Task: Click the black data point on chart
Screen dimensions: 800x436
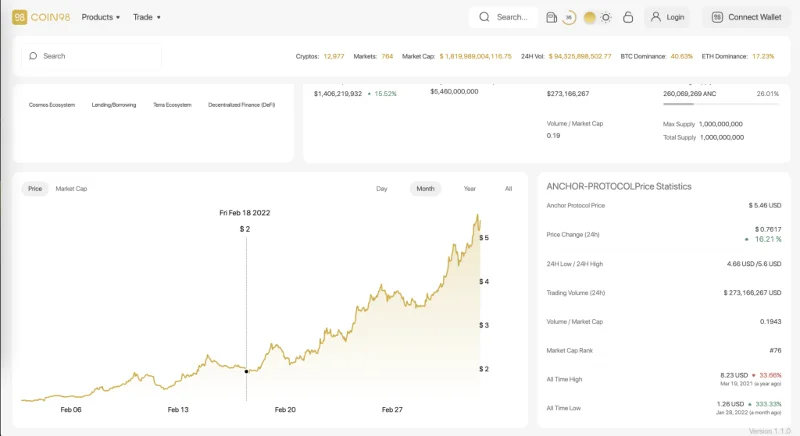Action: click(x=246, y=371)
